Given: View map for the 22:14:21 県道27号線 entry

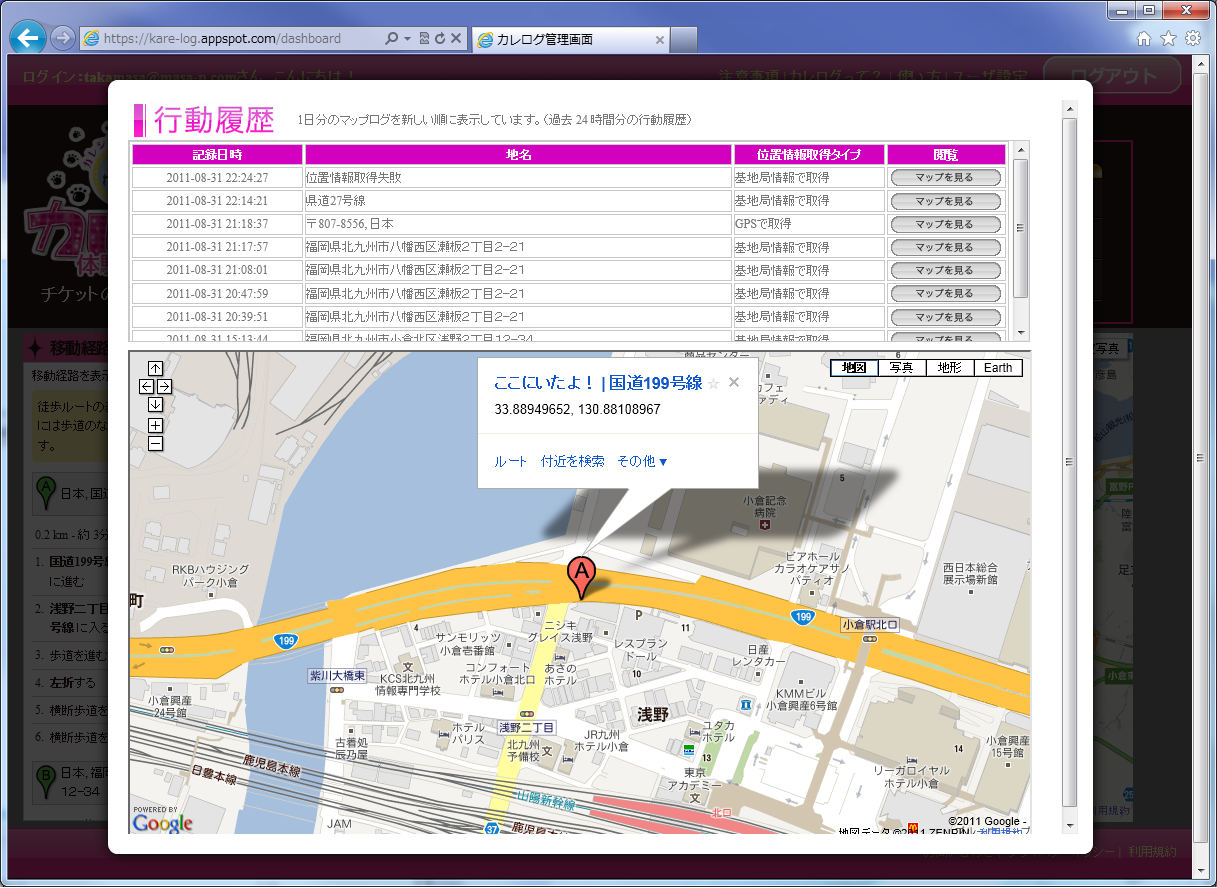Looking at the screenshot, I should tap(944, 201).
